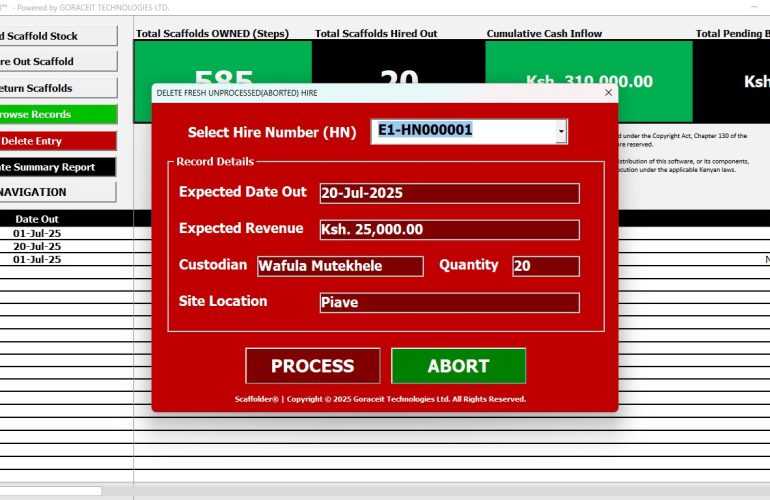770x500 pixels.
Task: Click the Expected Date Out field
Action: click(x=449, y=193)
